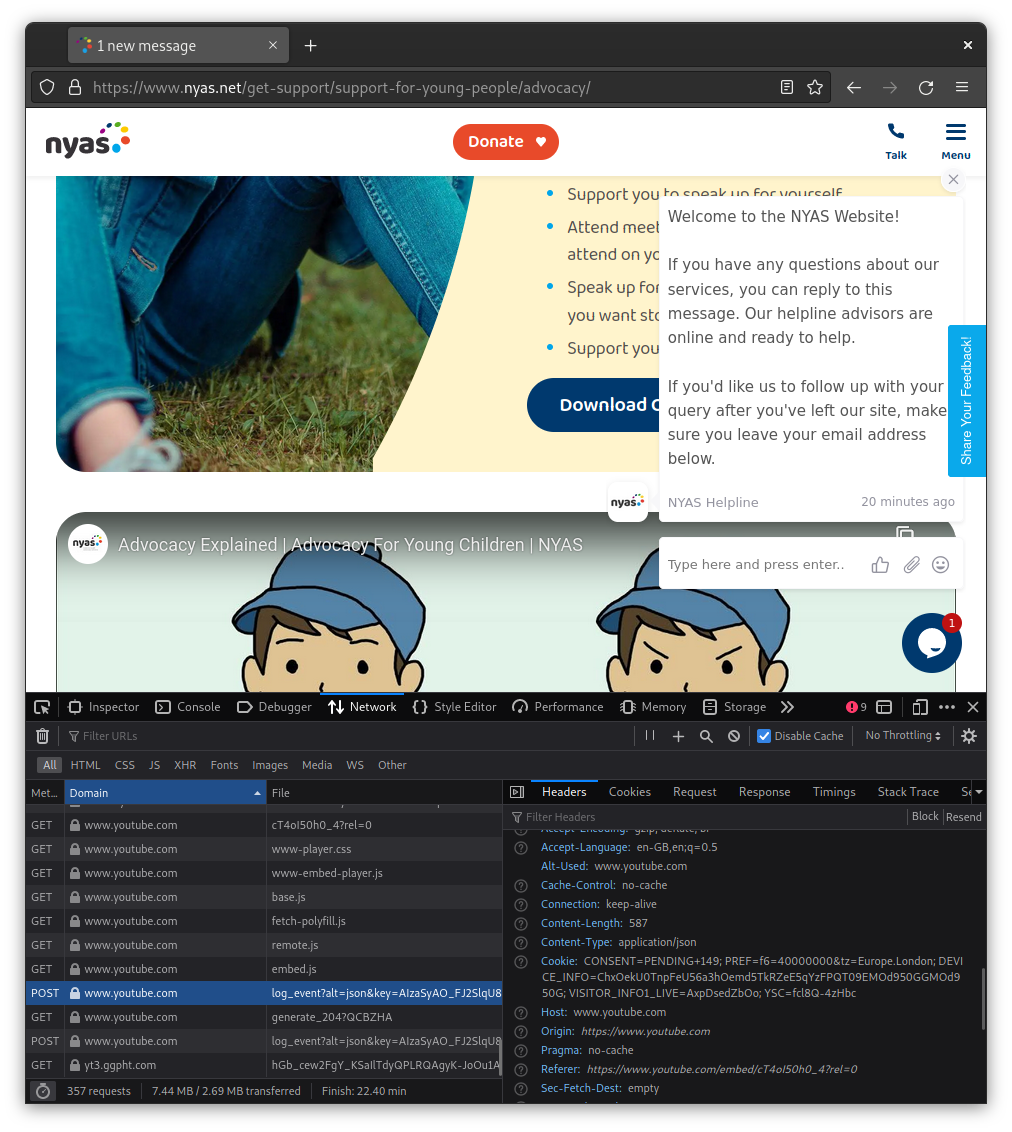This screenshot has width=1012, height=1132.
Task: Click Filter URLs input field
Action: (346, 736)
